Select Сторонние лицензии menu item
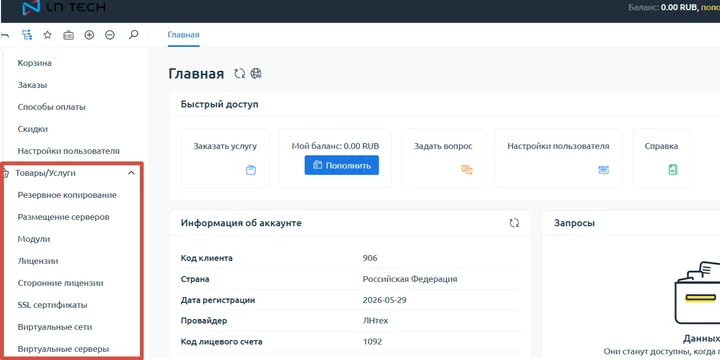The image size is (720, 360). (60, 283)
